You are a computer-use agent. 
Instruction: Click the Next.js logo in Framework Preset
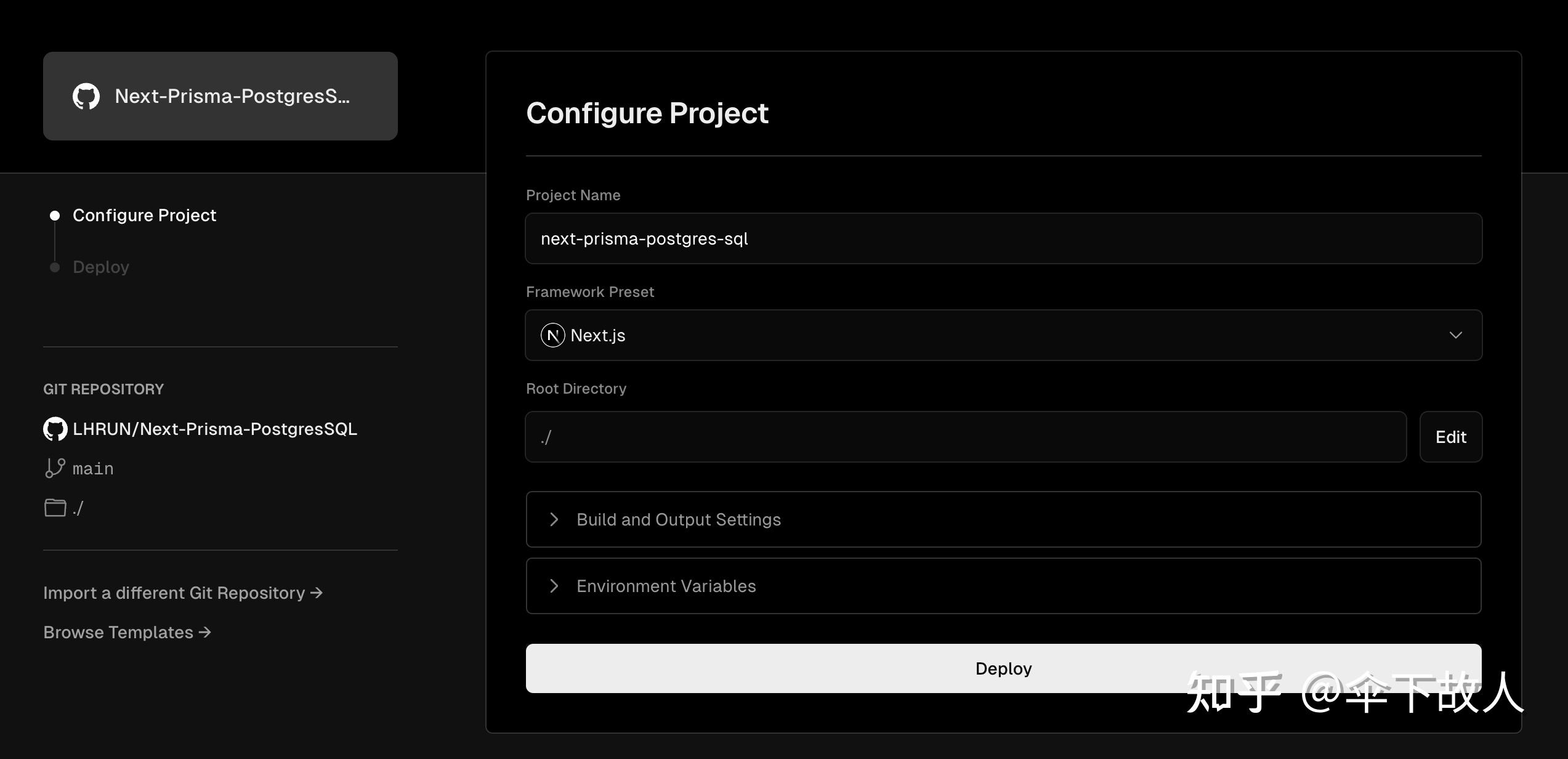click(x=553, y=335)
